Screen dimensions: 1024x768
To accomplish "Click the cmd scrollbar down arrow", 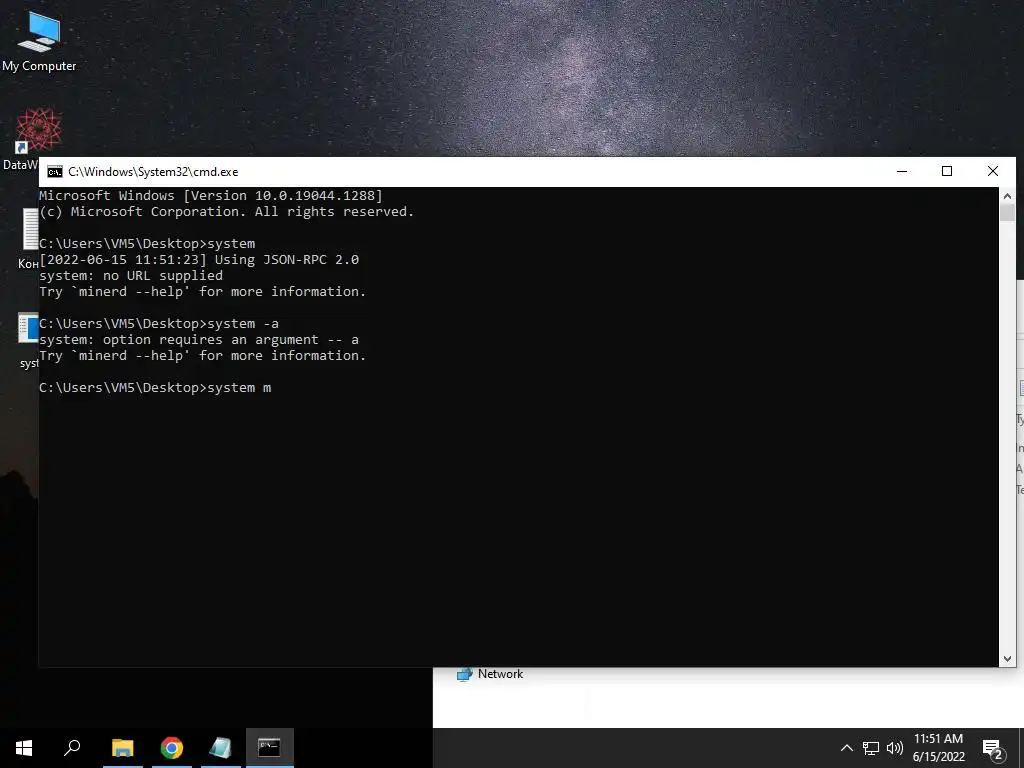I will (1007, 659).
